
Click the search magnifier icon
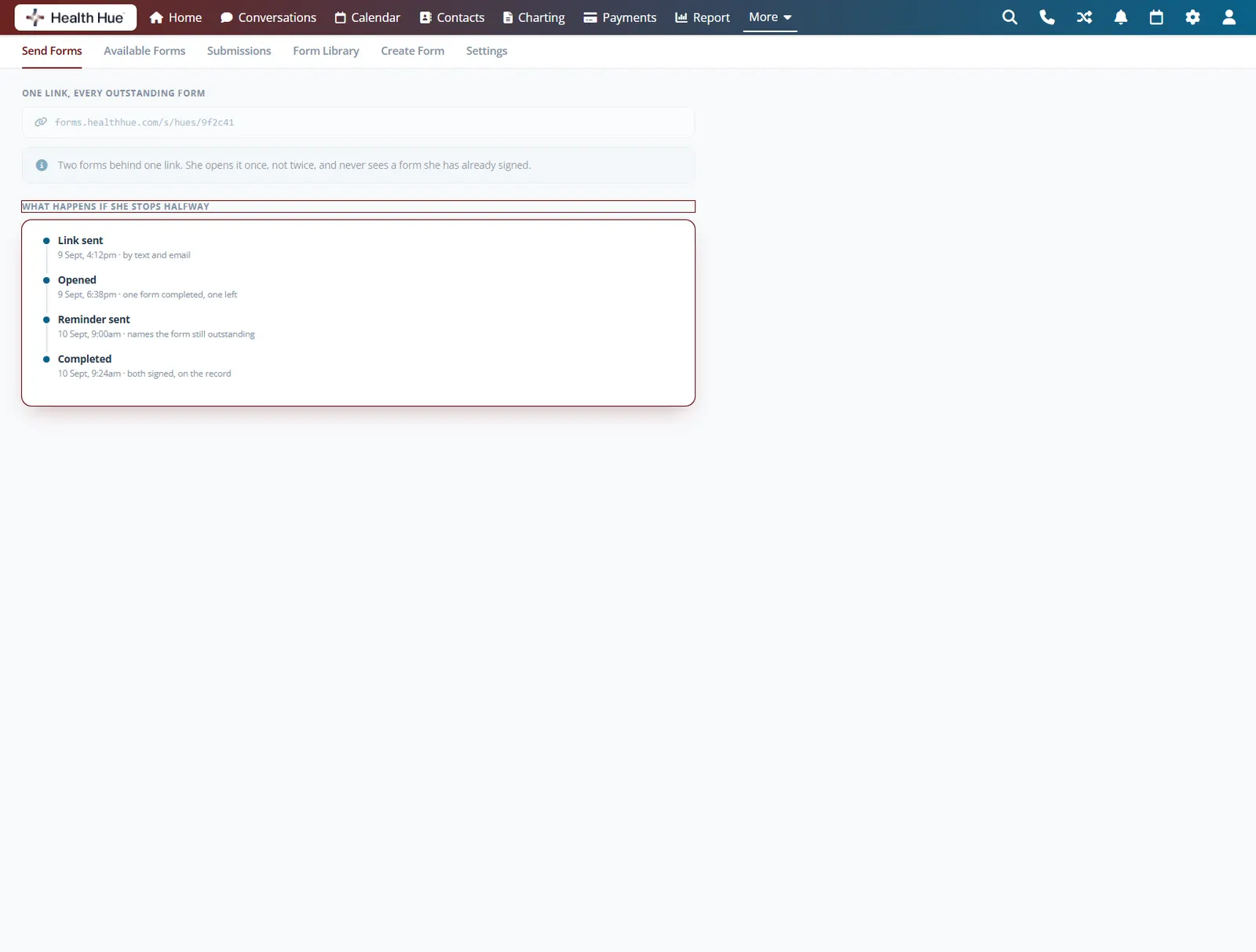click(1010, 17)
